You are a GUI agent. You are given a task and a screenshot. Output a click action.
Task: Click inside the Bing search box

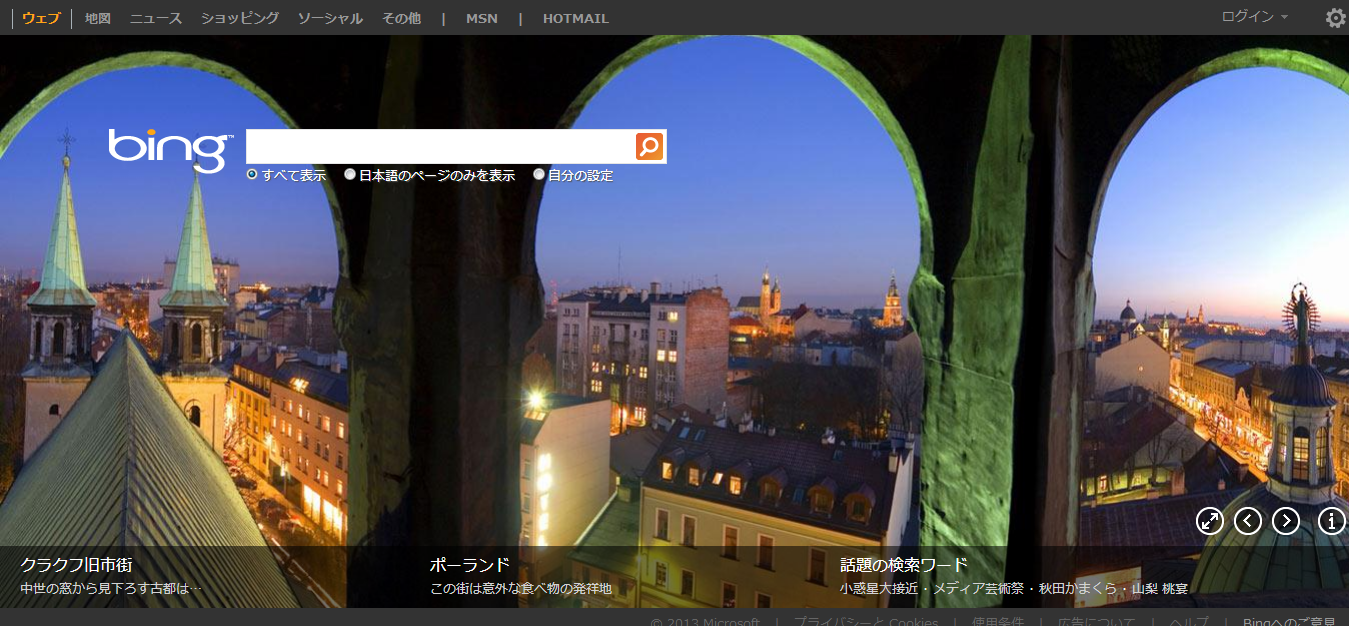point(440,146)
